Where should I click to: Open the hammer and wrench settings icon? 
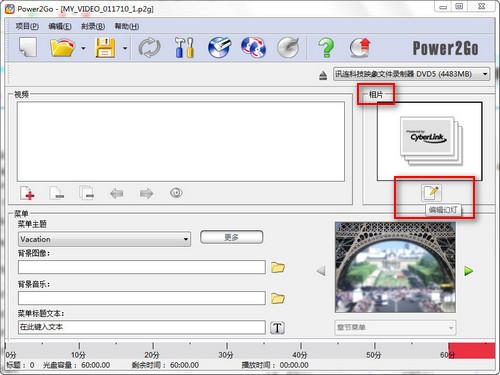point(184,48)
